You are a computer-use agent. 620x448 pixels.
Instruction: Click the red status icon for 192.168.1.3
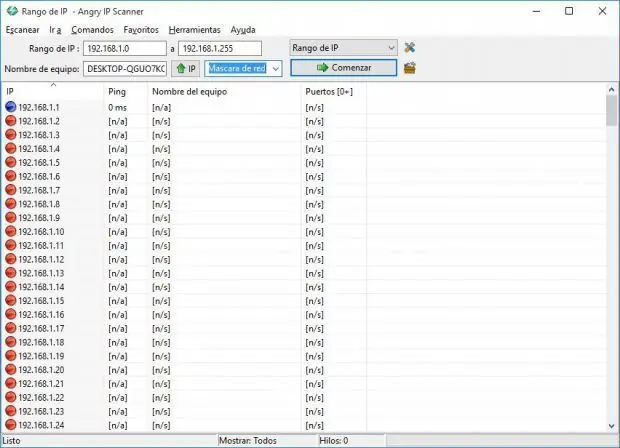point(11,135)
